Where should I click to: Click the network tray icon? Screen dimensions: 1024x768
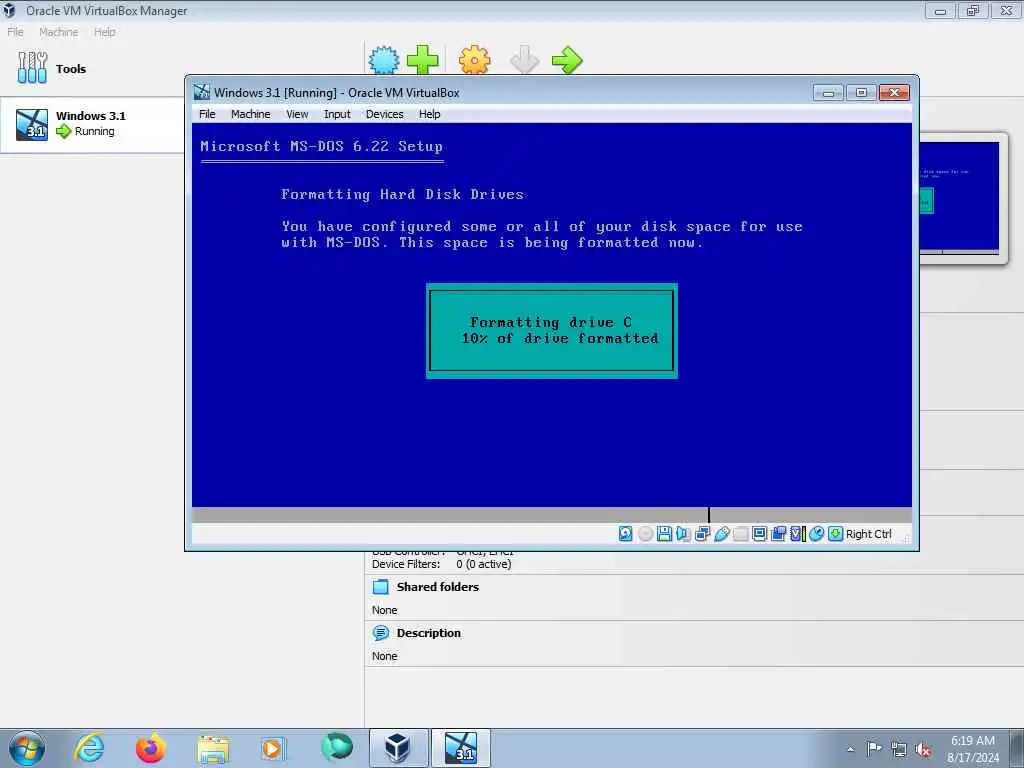pos(899,749)
